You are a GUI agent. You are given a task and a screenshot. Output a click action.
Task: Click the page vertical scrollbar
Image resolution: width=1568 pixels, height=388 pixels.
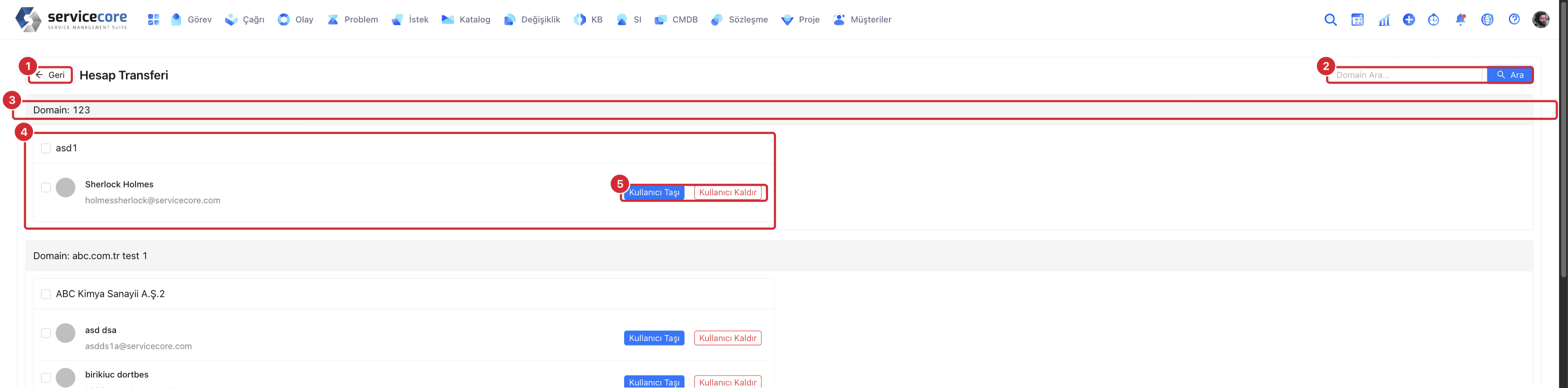[1562, 139]
